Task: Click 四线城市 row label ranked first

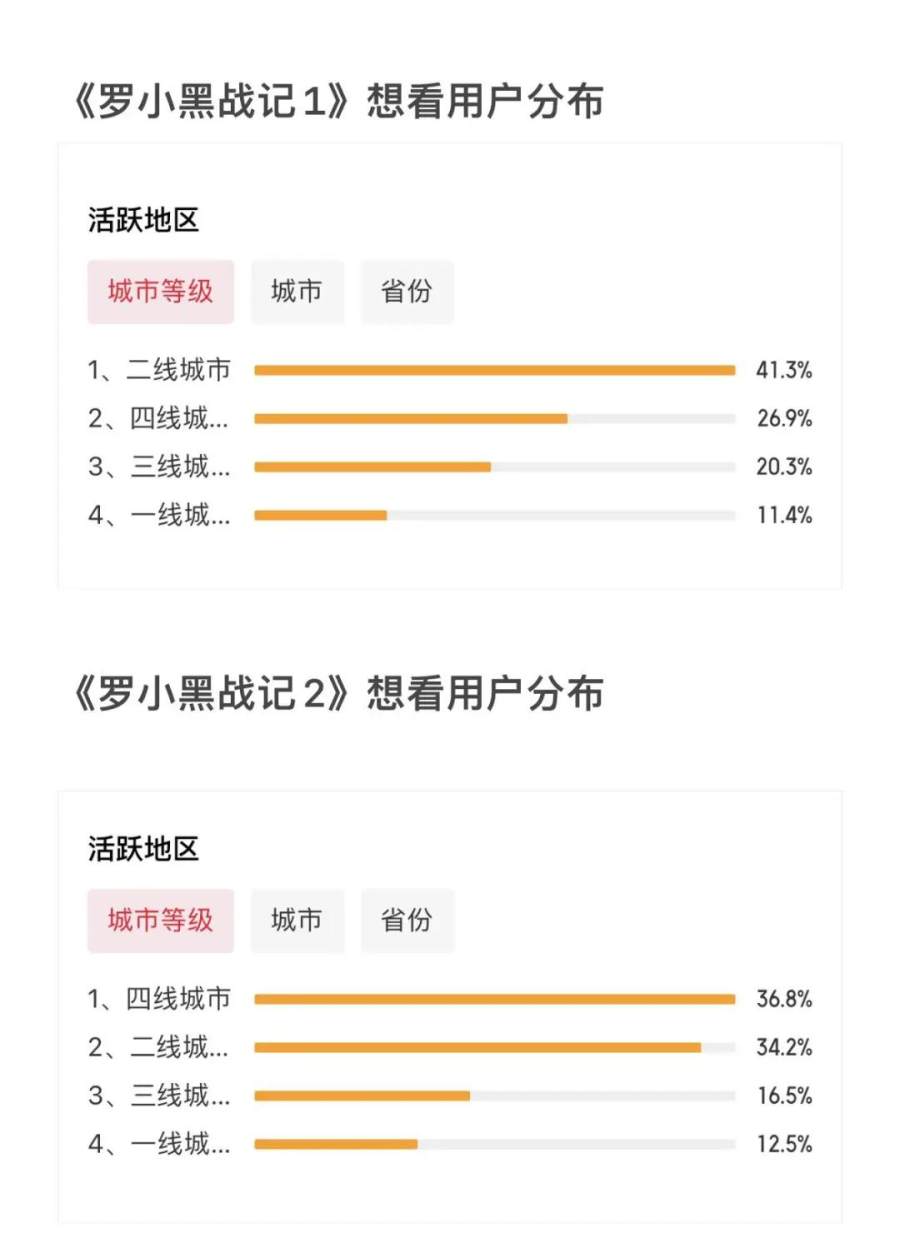Action: click(x=160, y=999)
